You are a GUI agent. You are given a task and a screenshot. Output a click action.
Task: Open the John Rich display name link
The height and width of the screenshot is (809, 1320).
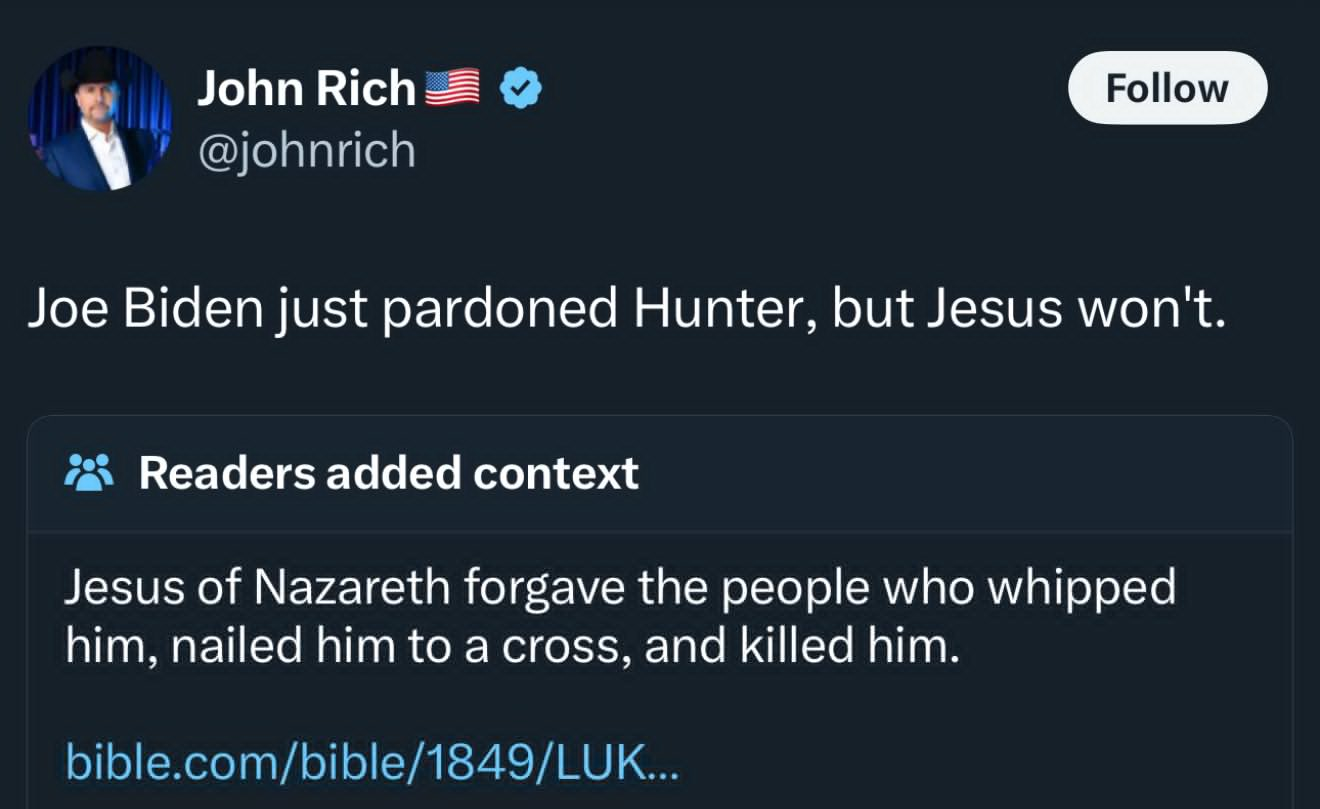(306, 89)
